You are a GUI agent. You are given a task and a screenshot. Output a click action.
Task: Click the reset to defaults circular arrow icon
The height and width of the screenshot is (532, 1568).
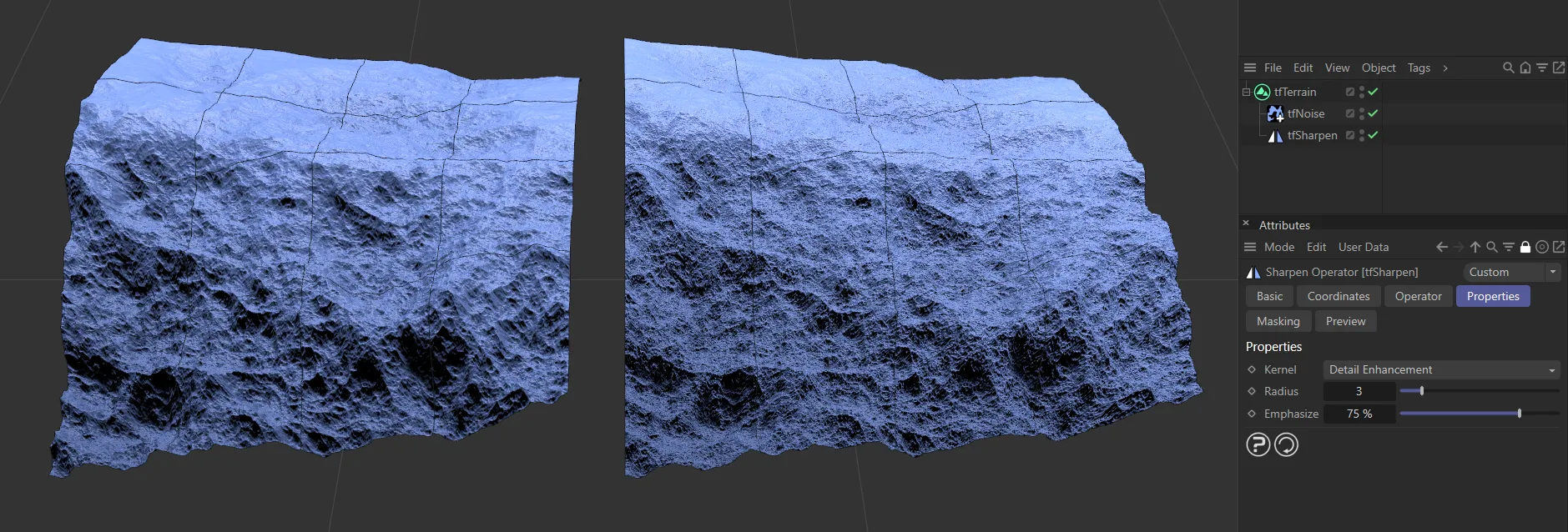[x=1286, y=444]
